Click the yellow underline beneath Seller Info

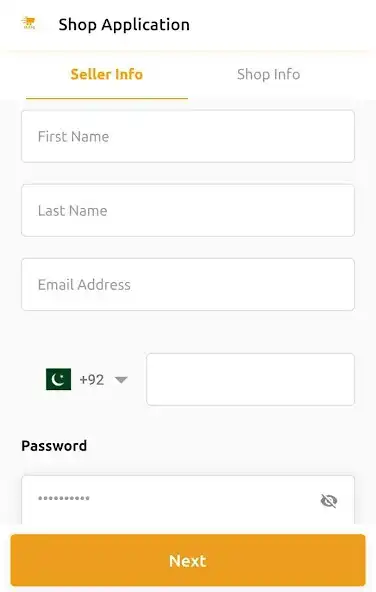(x=107, y=98)
